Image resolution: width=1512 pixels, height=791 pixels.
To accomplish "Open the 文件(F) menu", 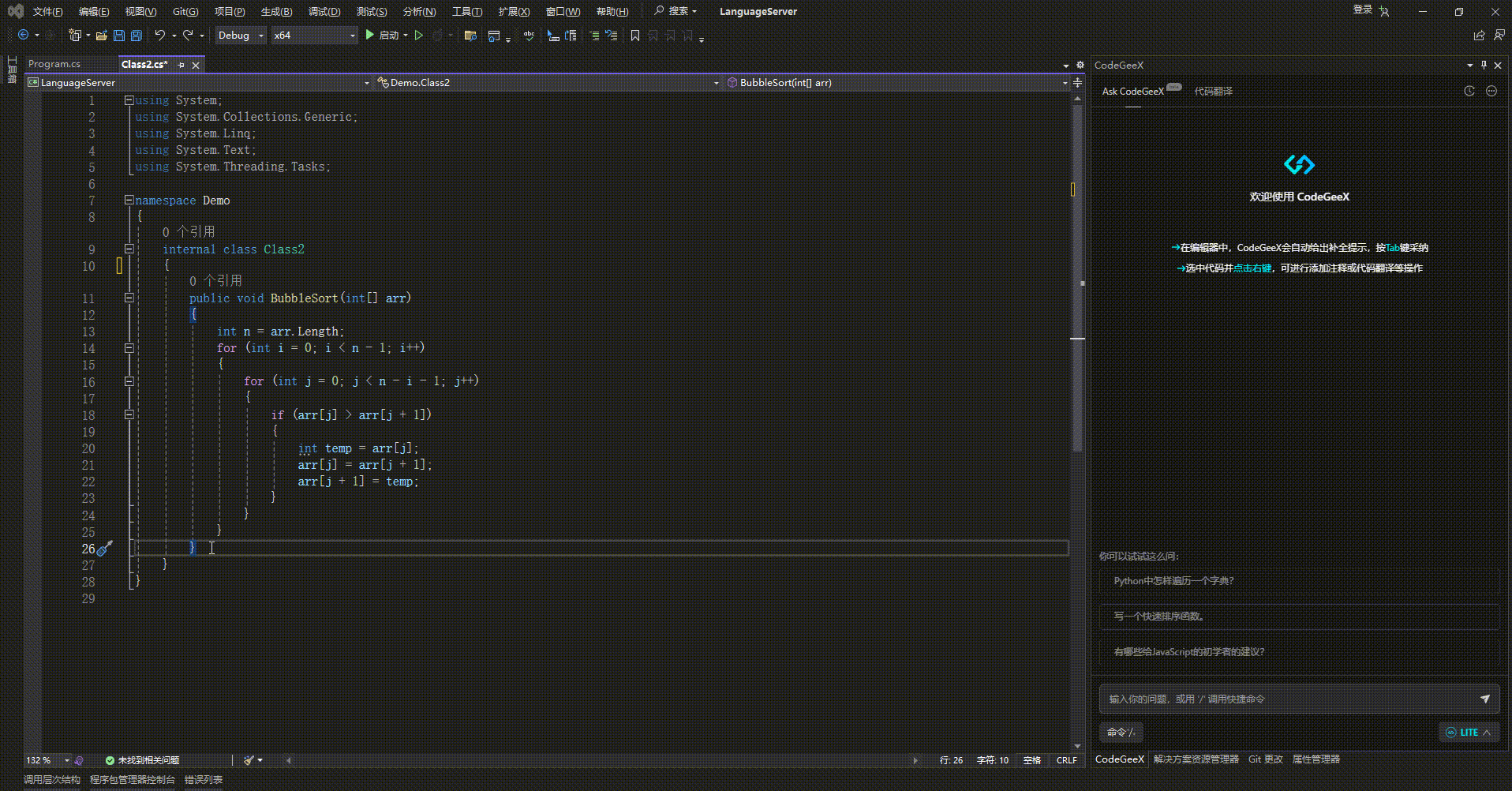I will (x=47, y=11).
